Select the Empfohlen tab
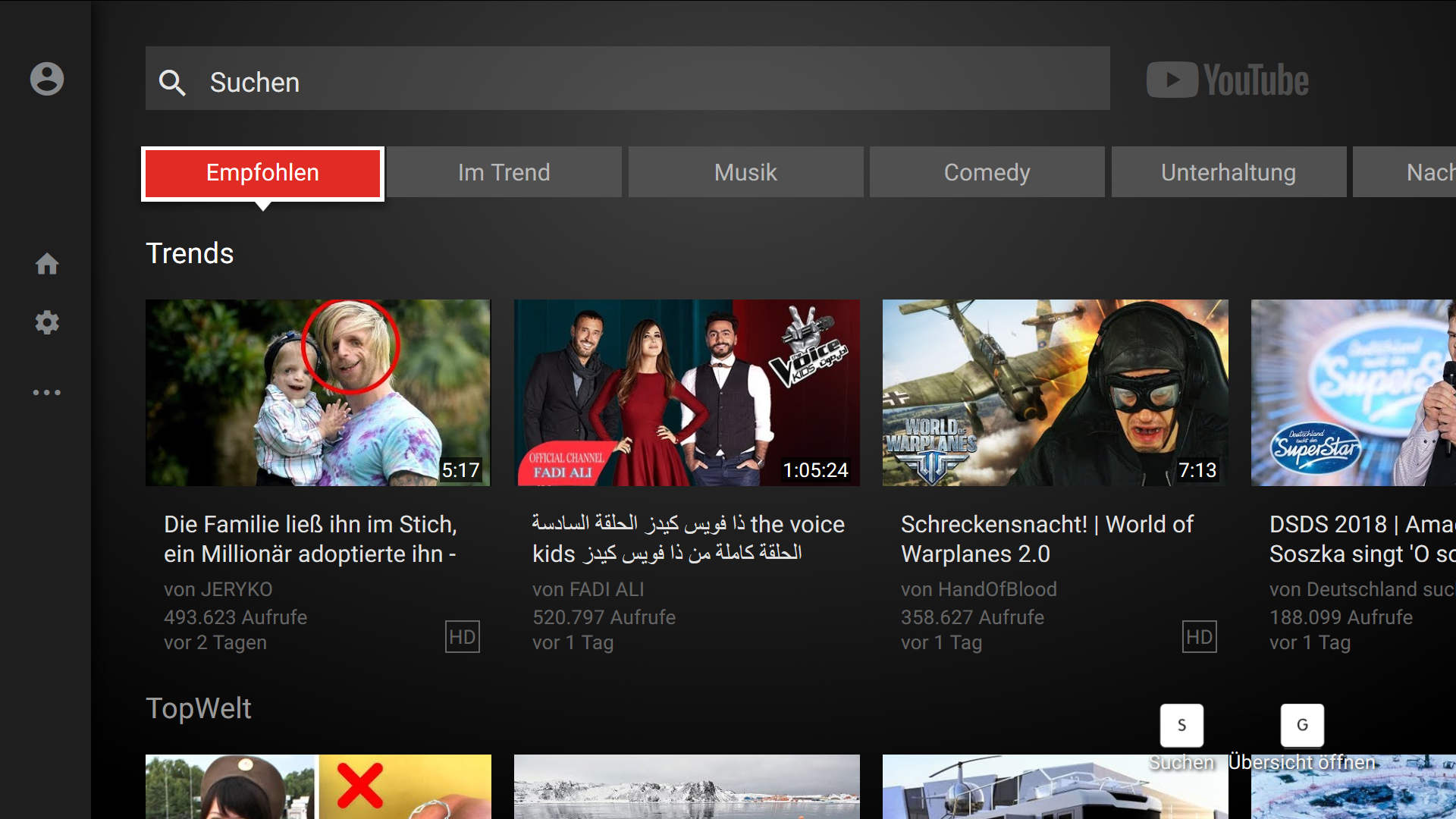 262,173
